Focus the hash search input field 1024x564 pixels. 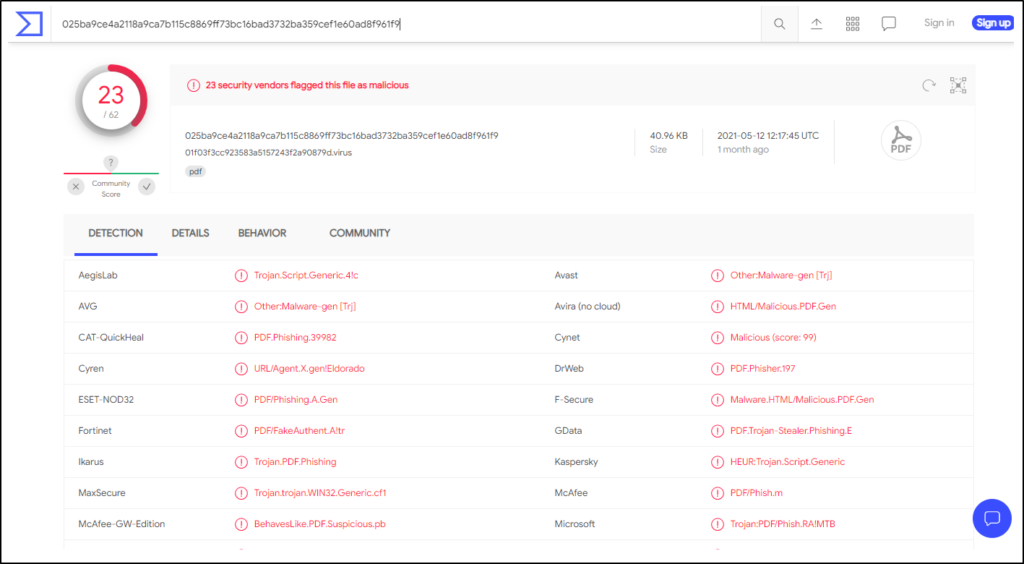click(406, 24)
